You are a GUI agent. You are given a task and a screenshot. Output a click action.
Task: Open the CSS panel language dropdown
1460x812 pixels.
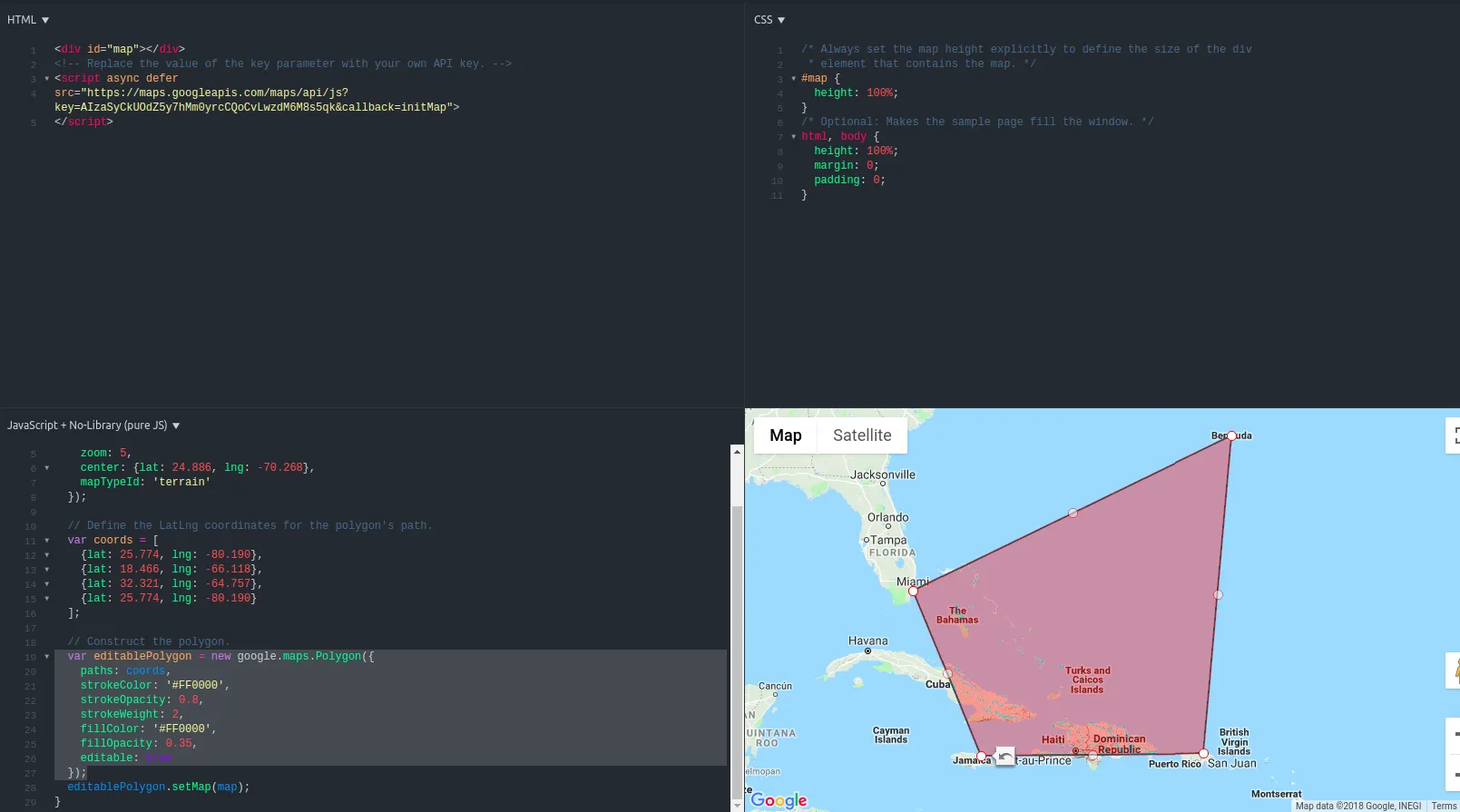[x=769, y=20]
